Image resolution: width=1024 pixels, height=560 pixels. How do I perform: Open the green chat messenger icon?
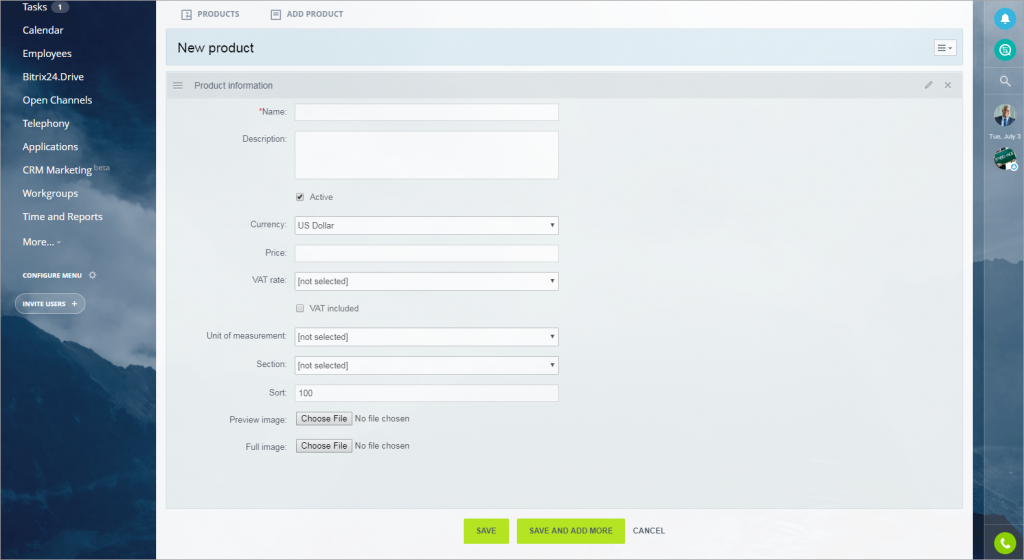click(x=1005, y=50)
